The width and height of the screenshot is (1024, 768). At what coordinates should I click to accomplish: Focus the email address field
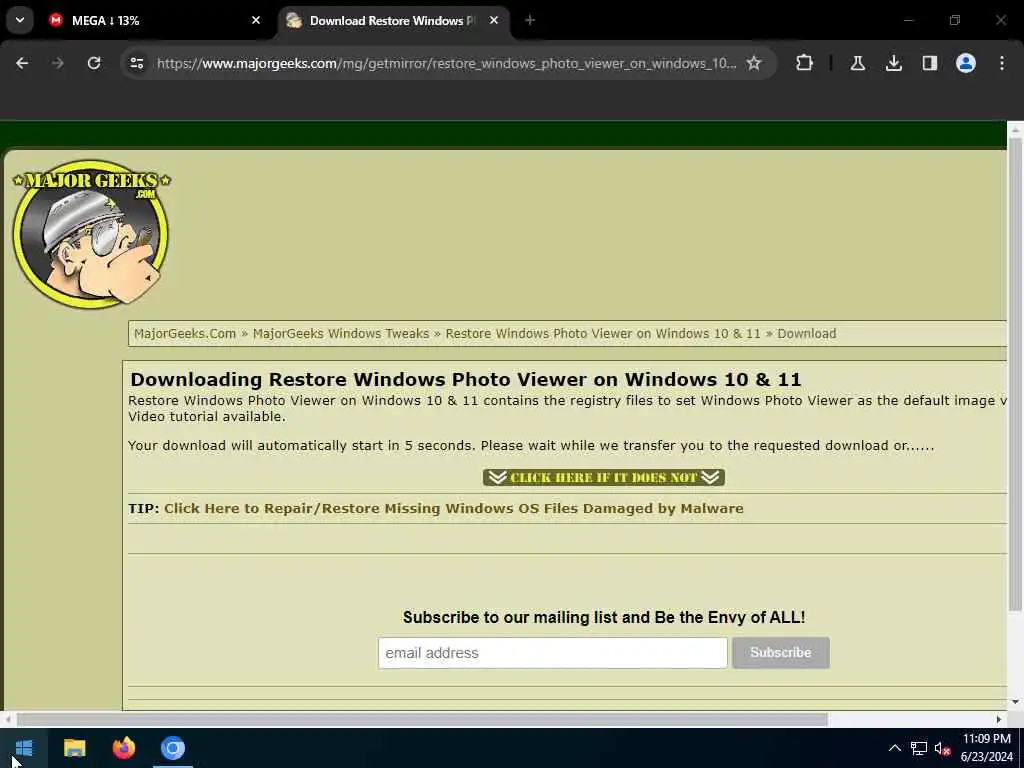click(x=552, y=653)
